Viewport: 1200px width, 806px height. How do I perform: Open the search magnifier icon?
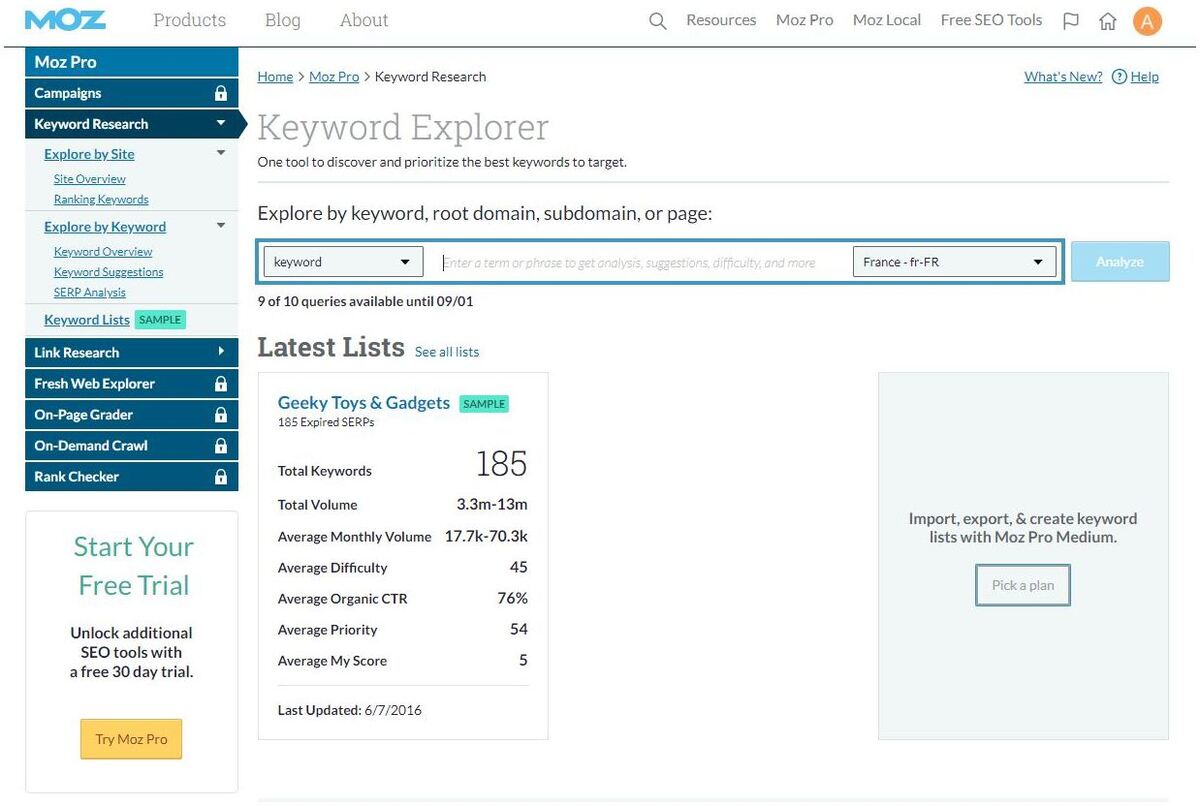point(657,21)
